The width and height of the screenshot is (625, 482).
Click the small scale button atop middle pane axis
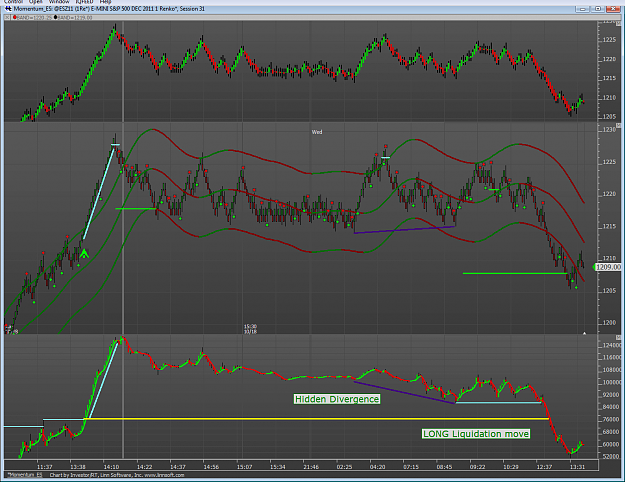(x=619, y=125)
